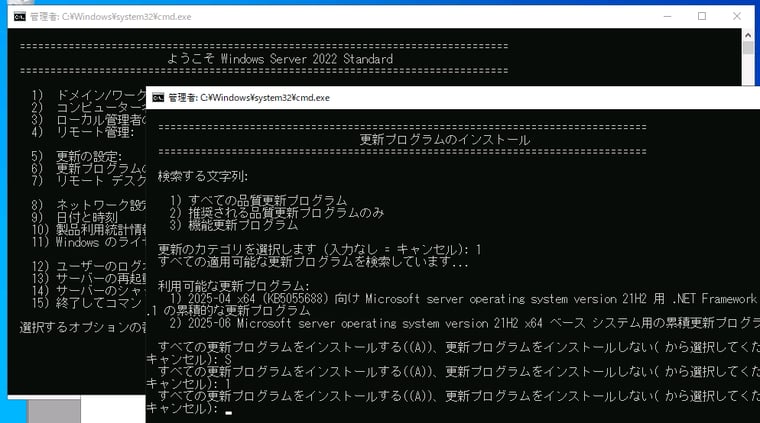The image size is (760, 423).
Task: Select menu line 13 サーバーの再起動
Action: (x=89, y=278)
